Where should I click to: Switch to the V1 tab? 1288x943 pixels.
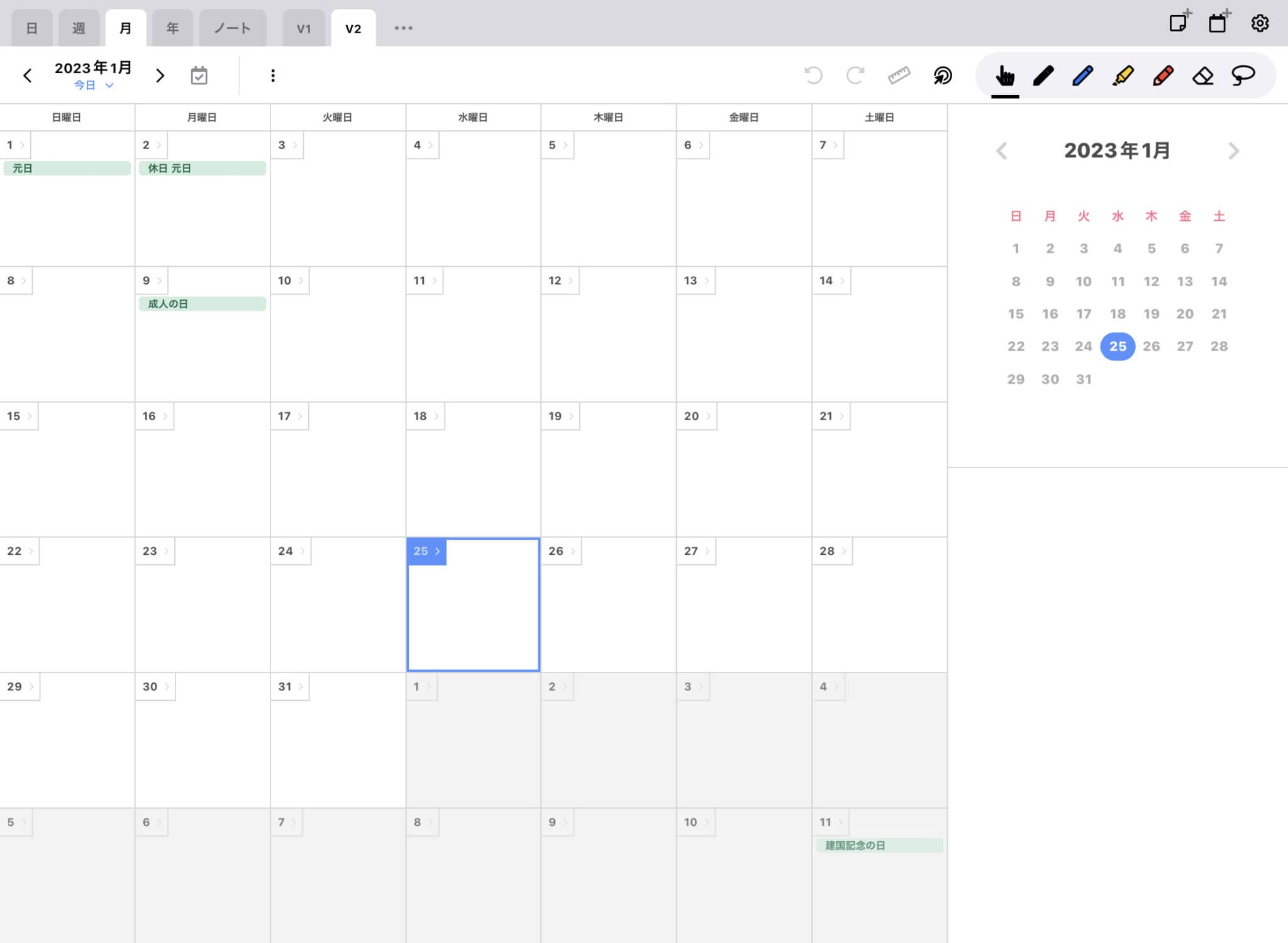tap(304, 27)
